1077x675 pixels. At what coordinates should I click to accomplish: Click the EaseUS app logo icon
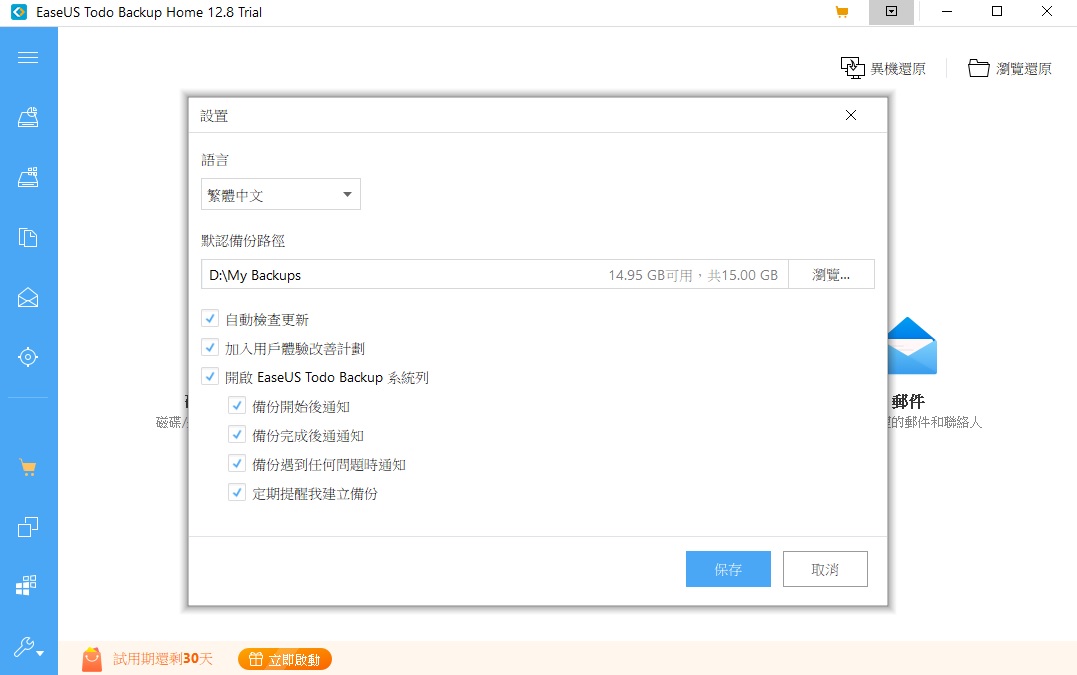[19, 12]
